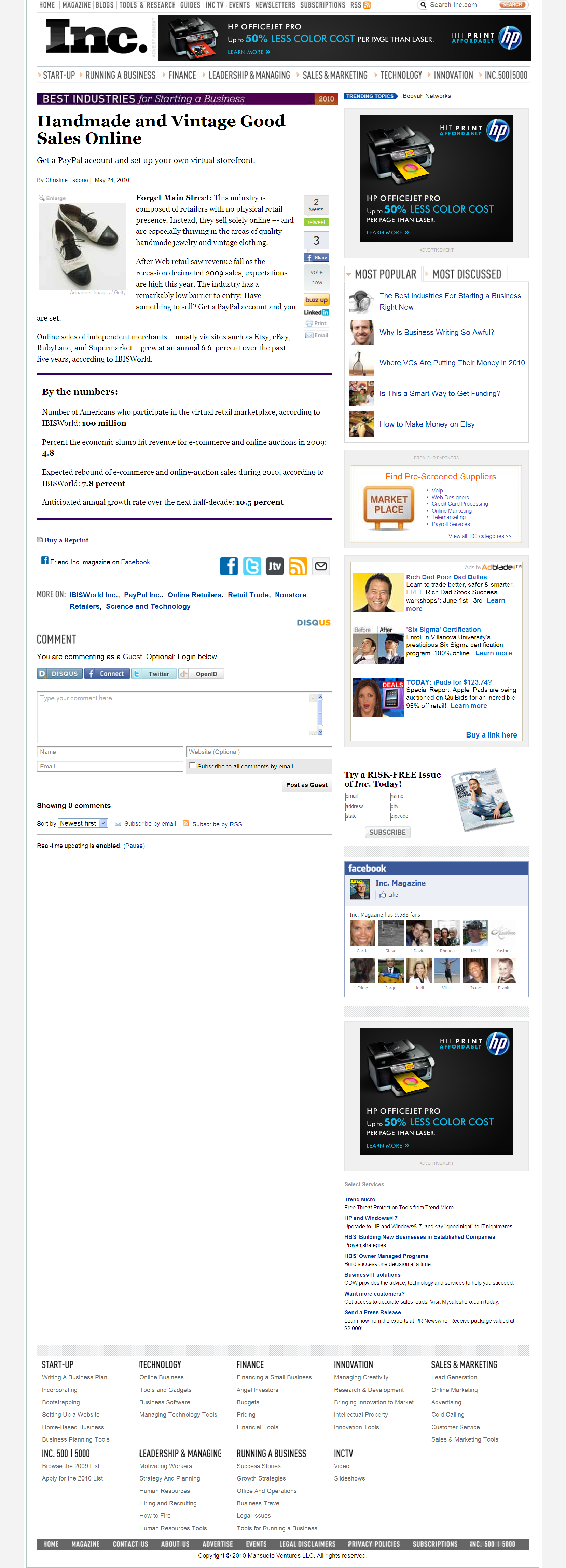Click the DISQUS logo above comments

(x=314, y=623)
